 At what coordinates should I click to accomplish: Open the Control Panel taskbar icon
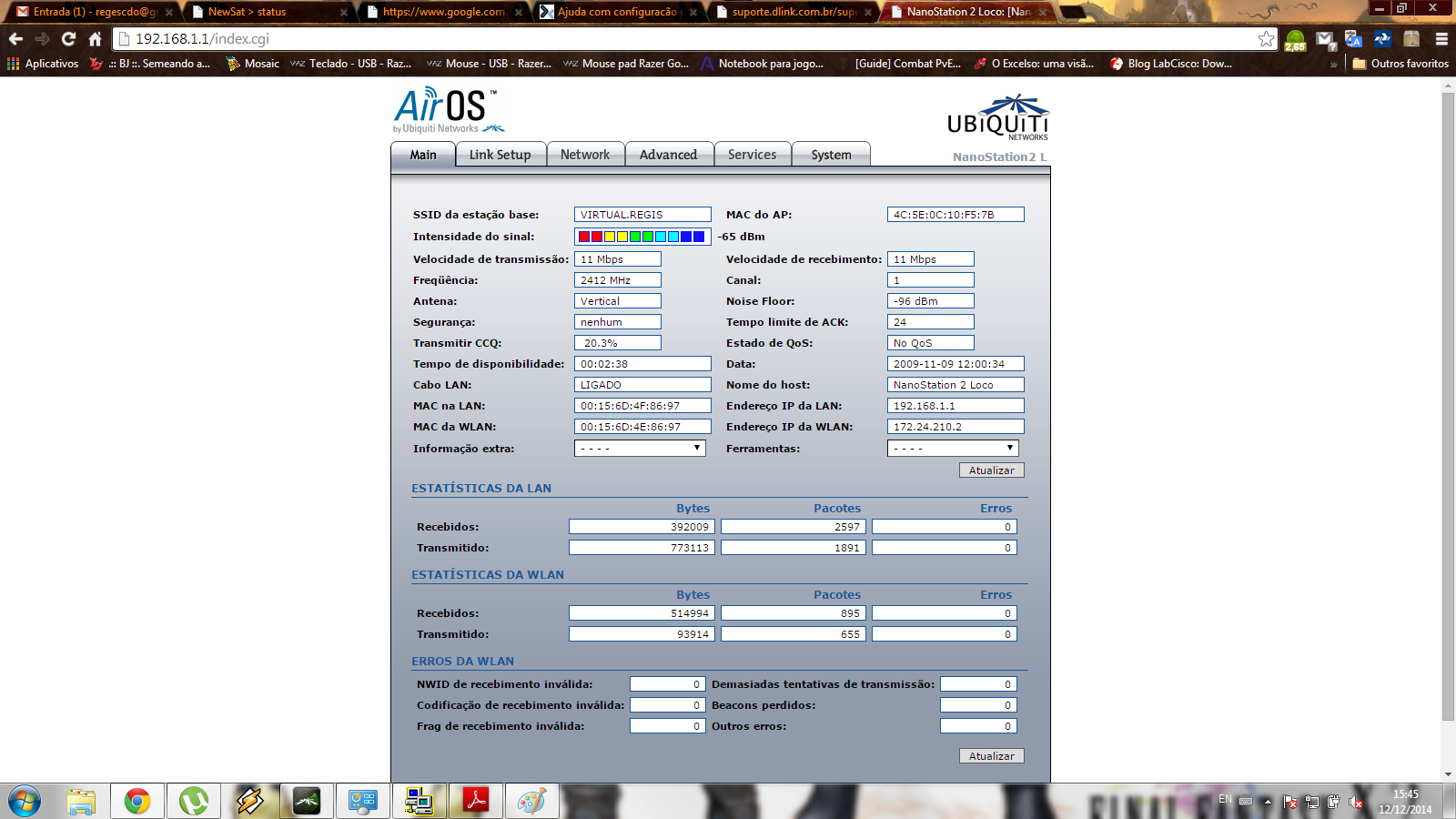363,802
